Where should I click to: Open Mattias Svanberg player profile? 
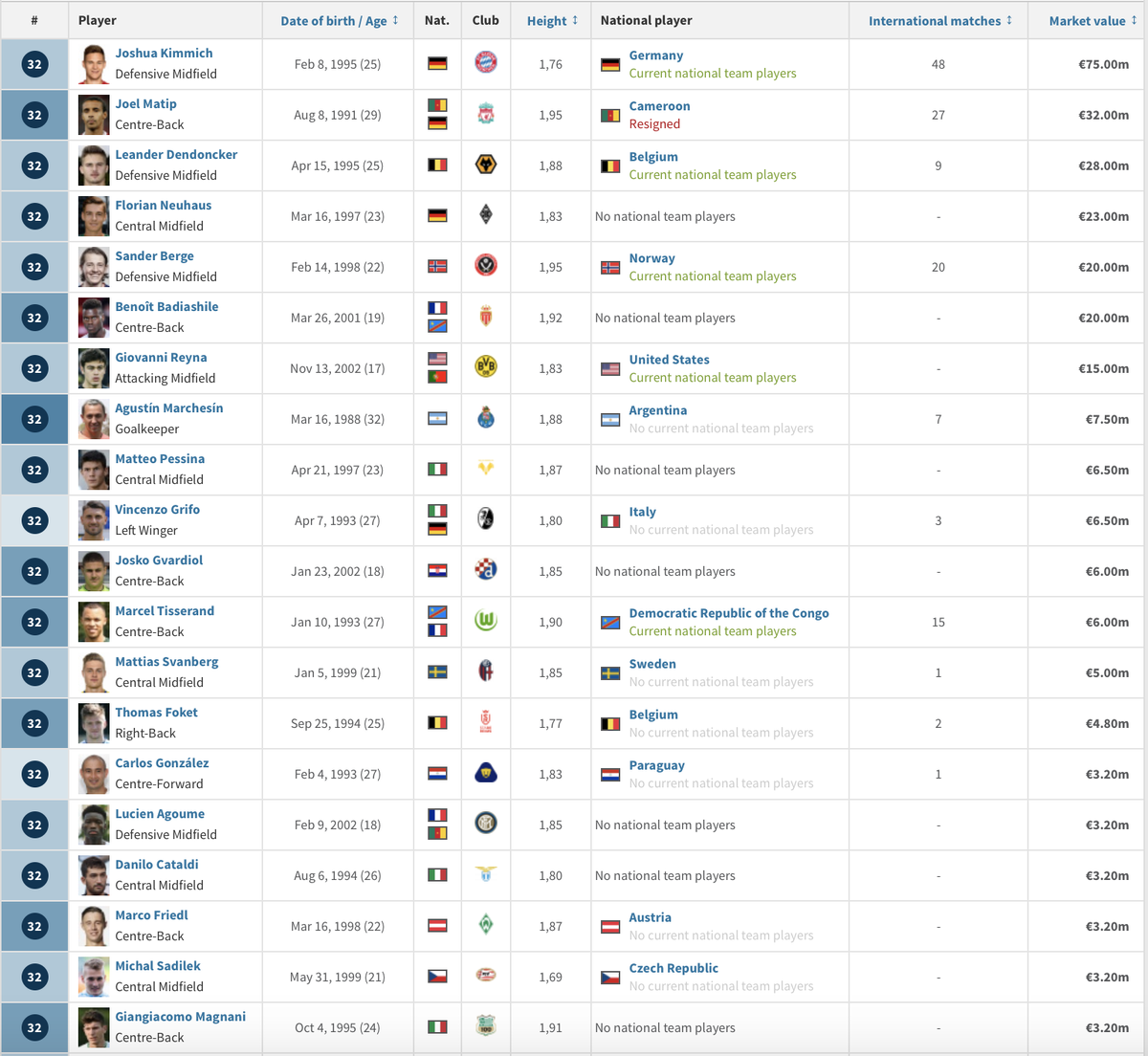coord(166,661)
